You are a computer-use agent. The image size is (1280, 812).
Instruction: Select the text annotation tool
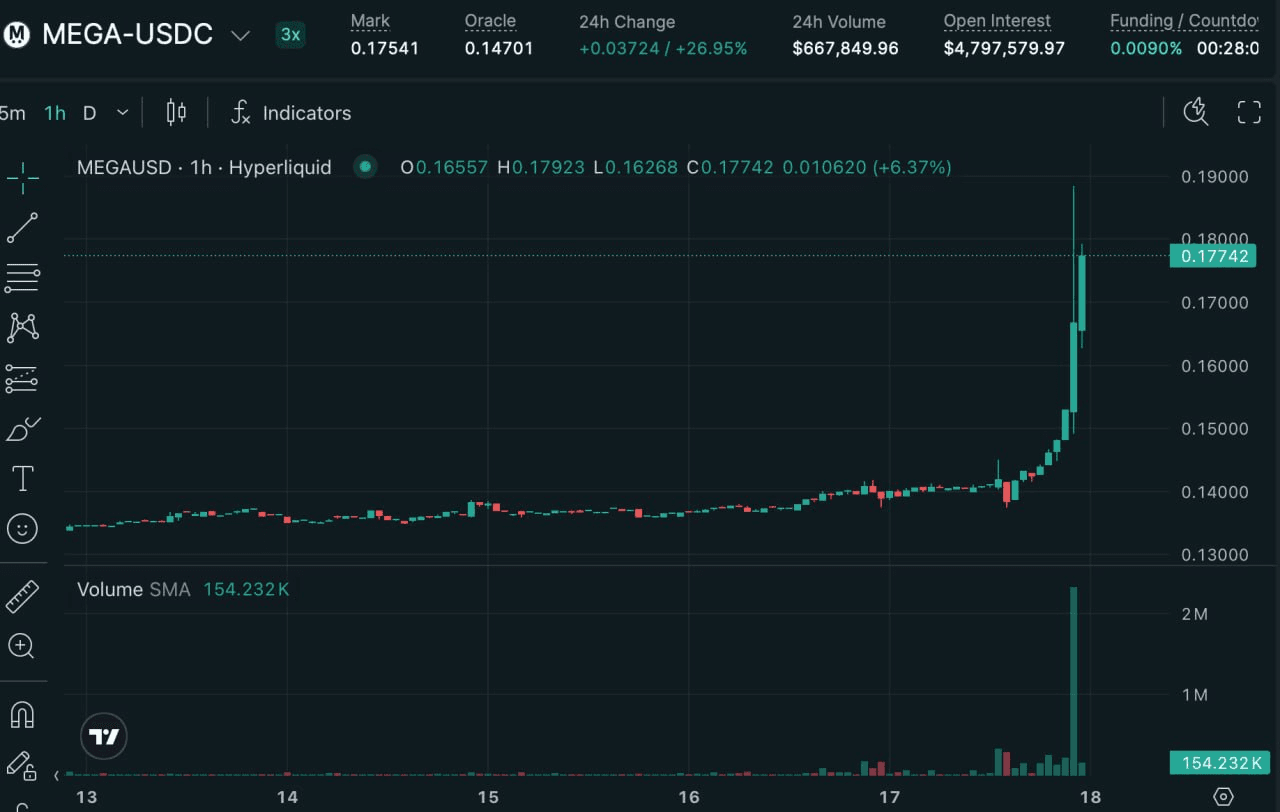[x=22, y=479]
